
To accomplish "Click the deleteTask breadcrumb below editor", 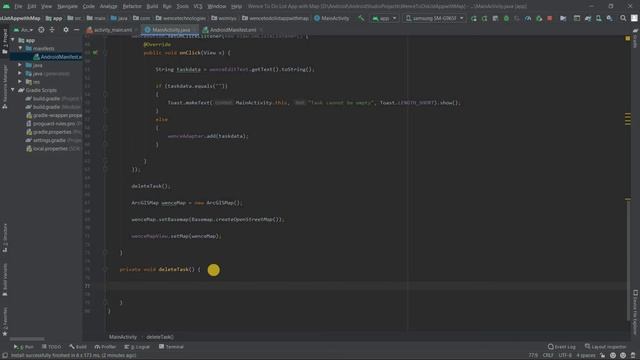I will coord(160,337).
